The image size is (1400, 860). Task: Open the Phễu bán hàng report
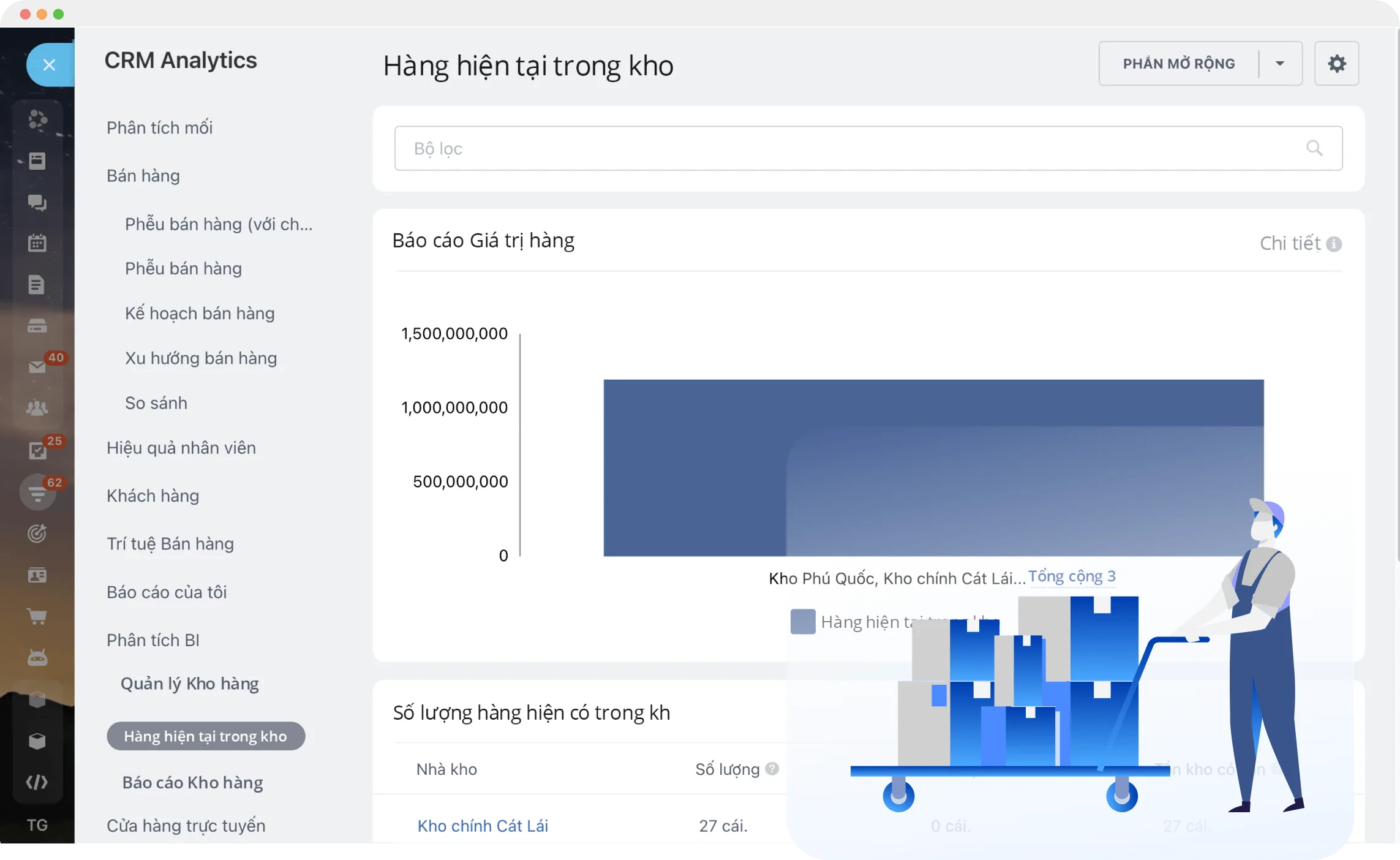pyautogui.click(x=183, y=268)
